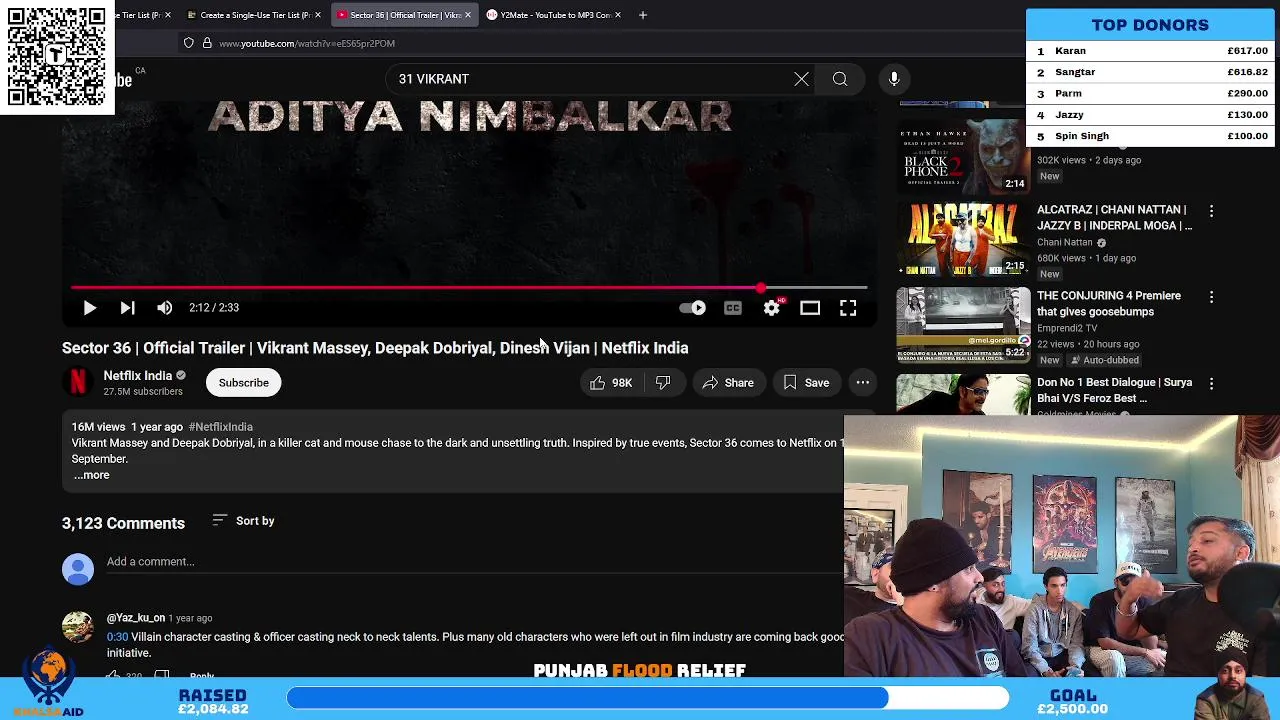Open video settings gear menu

tap(772, 308)
